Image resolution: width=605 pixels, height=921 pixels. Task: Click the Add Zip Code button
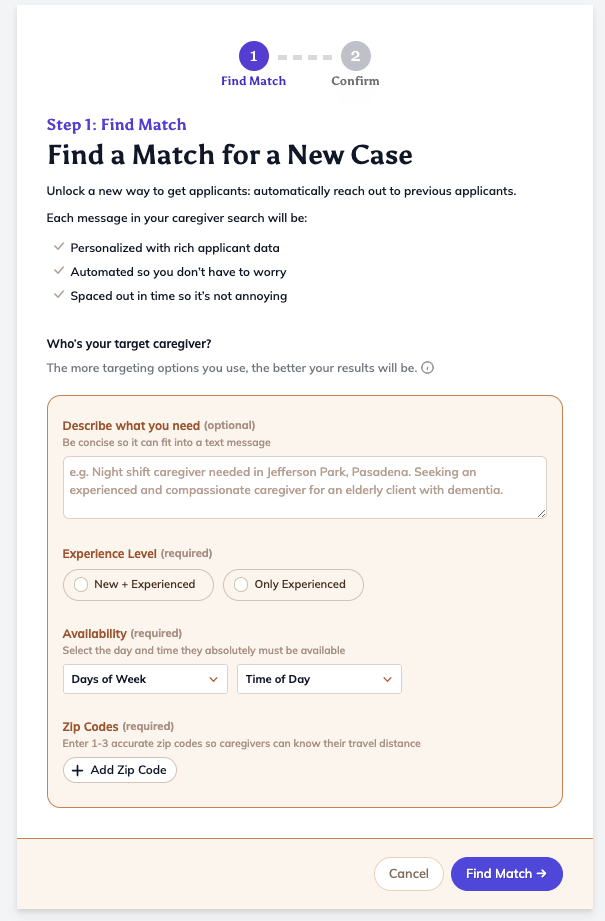[x=120, y=770]
